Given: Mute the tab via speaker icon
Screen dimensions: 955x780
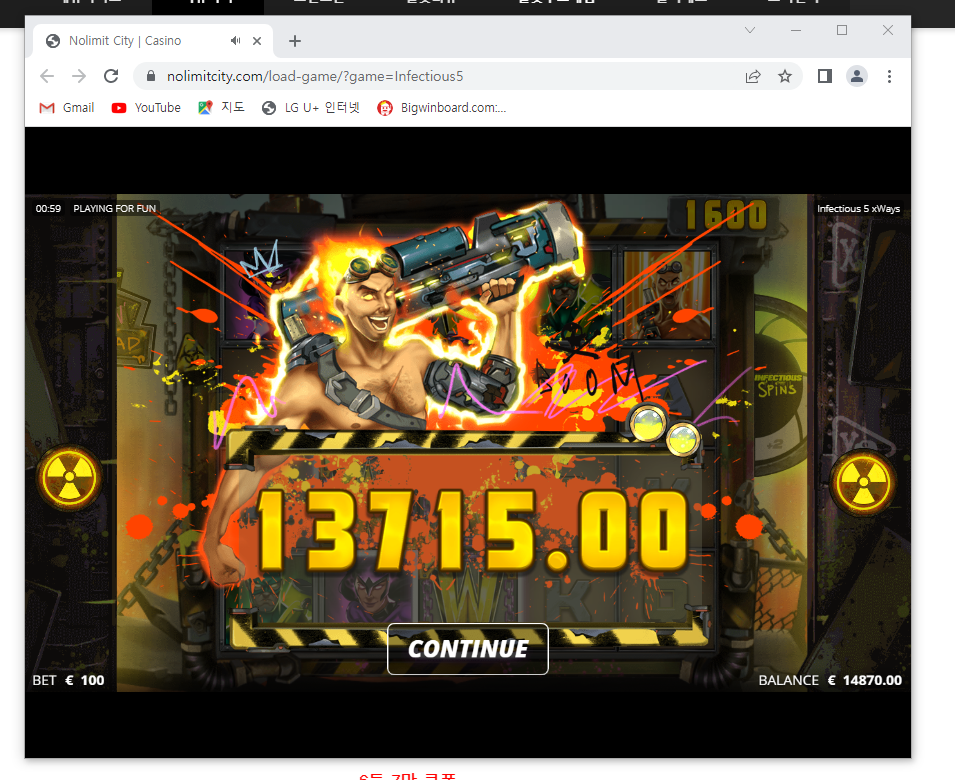Looking at the screenshot, I should (235, 41).
